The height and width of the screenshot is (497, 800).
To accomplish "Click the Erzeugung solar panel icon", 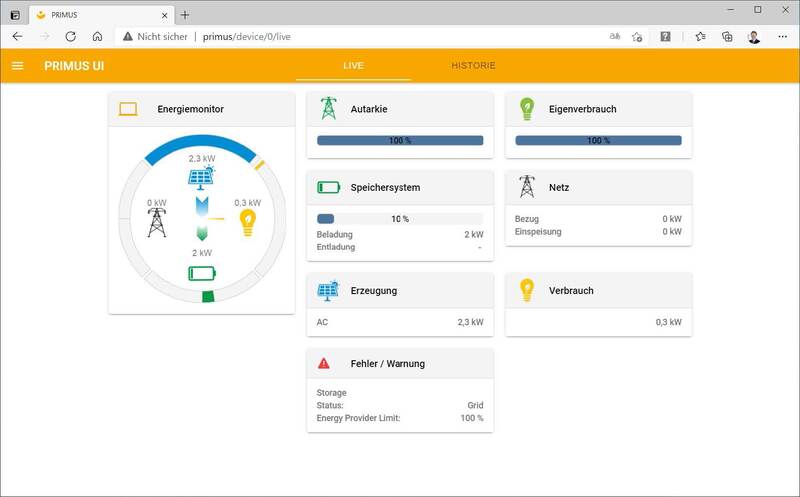I will click(328, 291).
